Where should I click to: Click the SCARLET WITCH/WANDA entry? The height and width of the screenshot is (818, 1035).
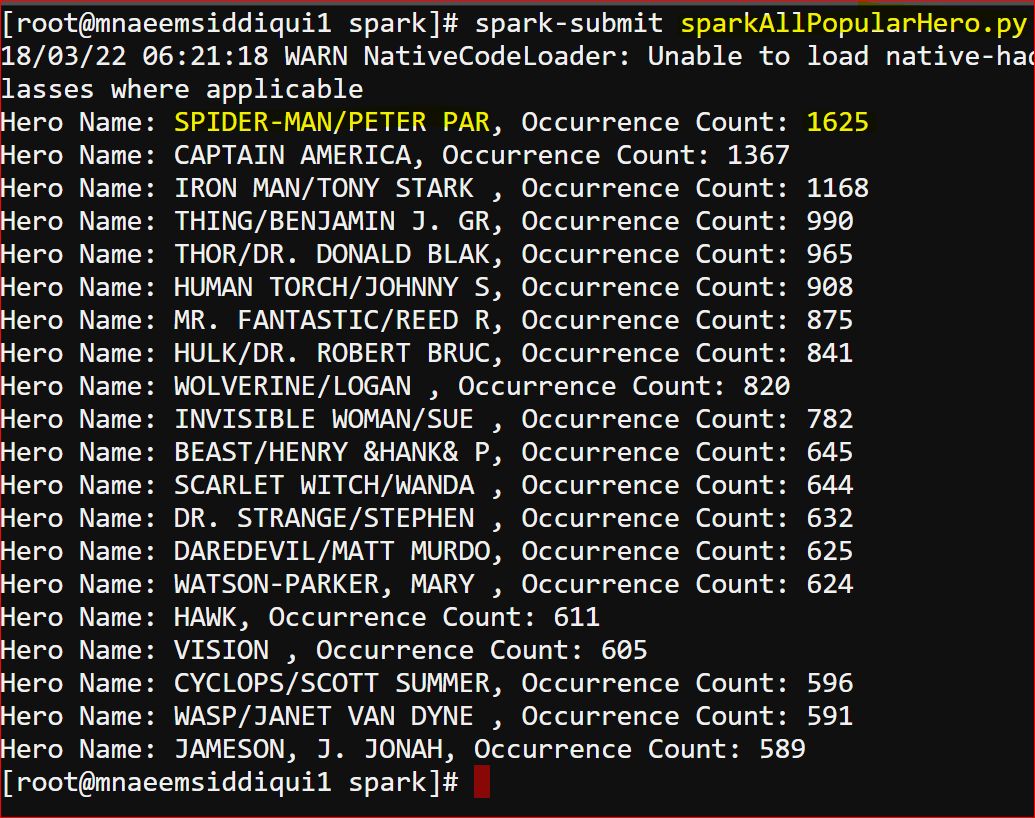324,485
